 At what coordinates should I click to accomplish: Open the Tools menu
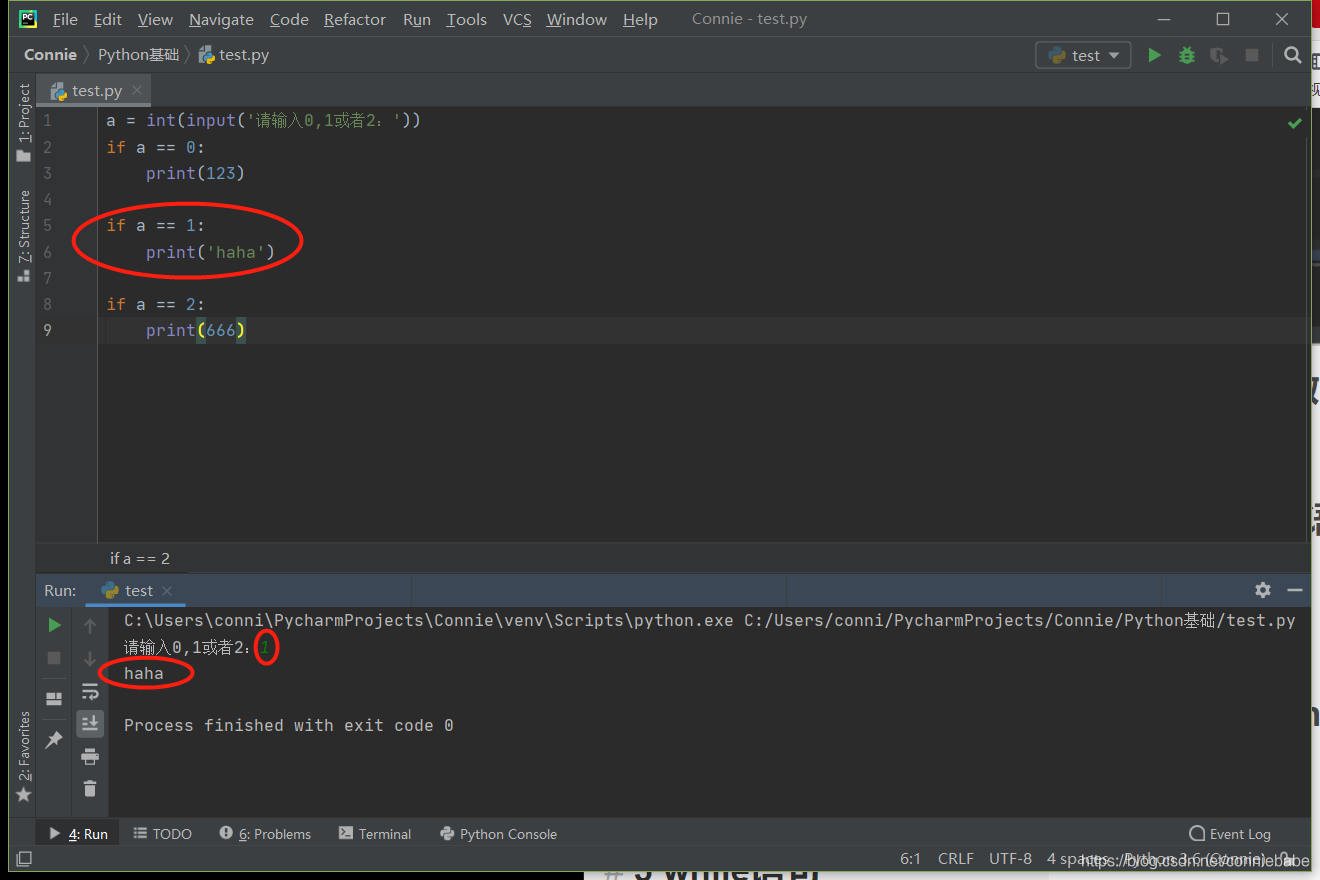[x=466, y=19]
